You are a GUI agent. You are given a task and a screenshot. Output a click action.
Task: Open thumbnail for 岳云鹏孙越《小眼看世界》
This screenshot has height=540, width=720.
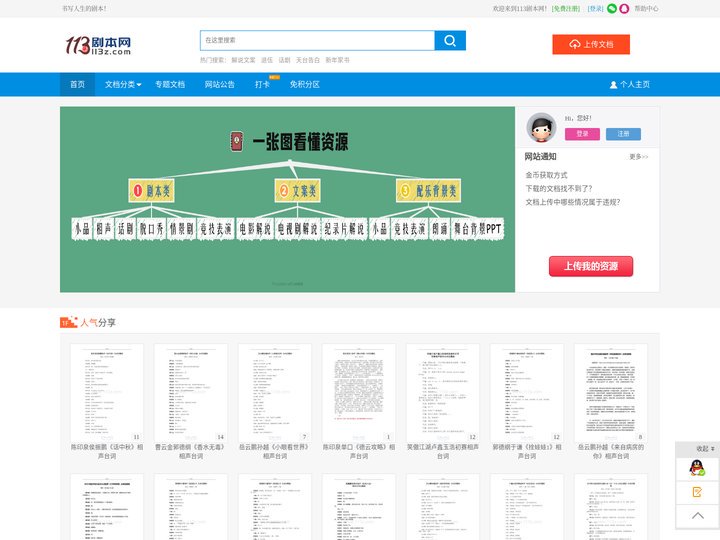(275, 393)
